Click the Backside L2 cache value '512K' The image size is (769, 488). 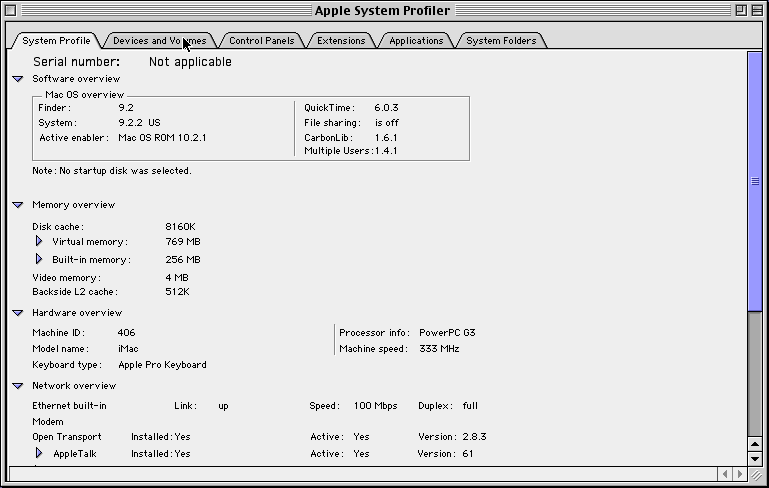click(178, 292)
